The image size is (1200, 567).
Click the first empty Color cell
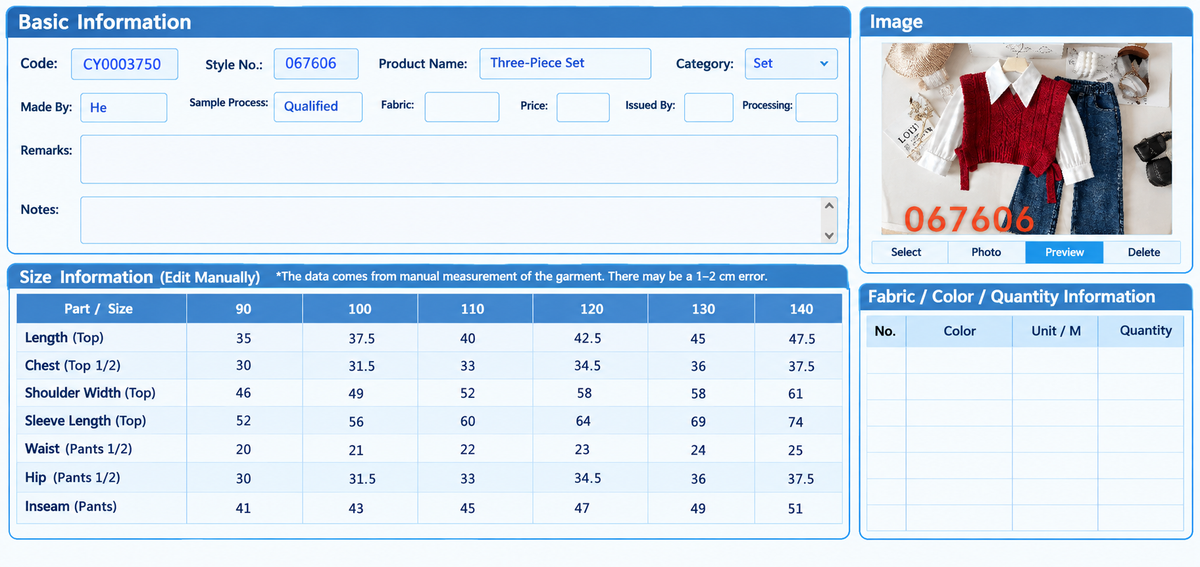point(959,360)
